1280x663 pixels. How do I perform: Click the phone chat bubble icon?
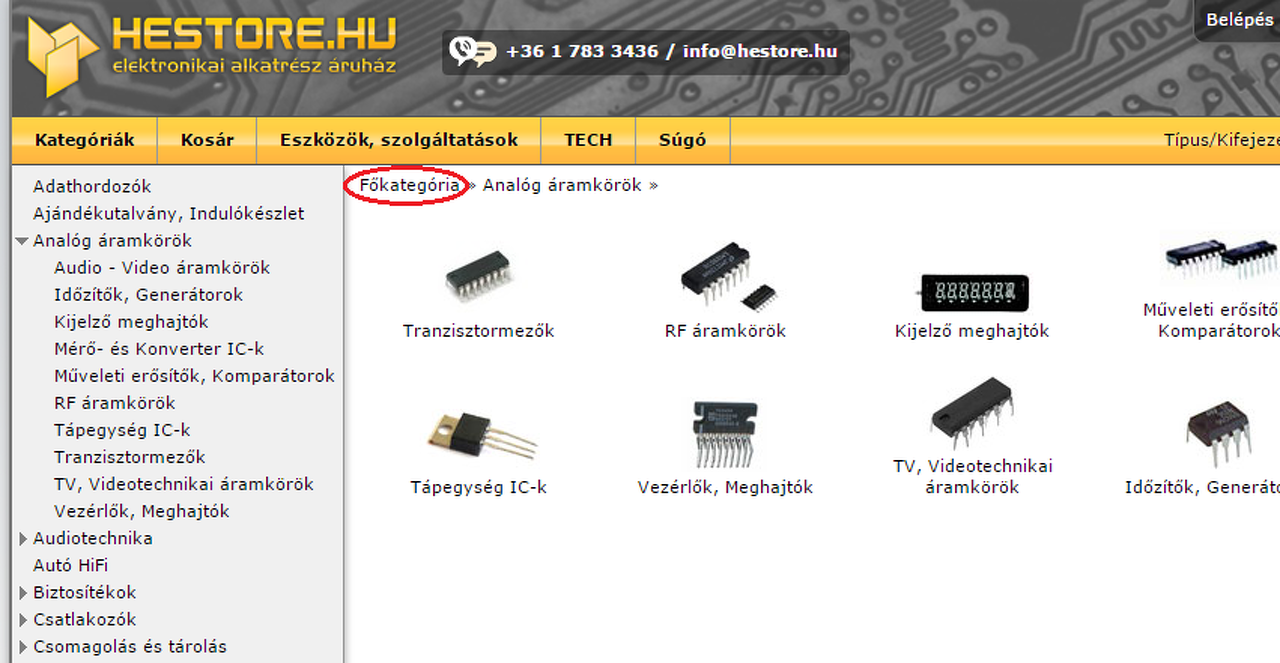pyautogui.click(x=472, y=51)
